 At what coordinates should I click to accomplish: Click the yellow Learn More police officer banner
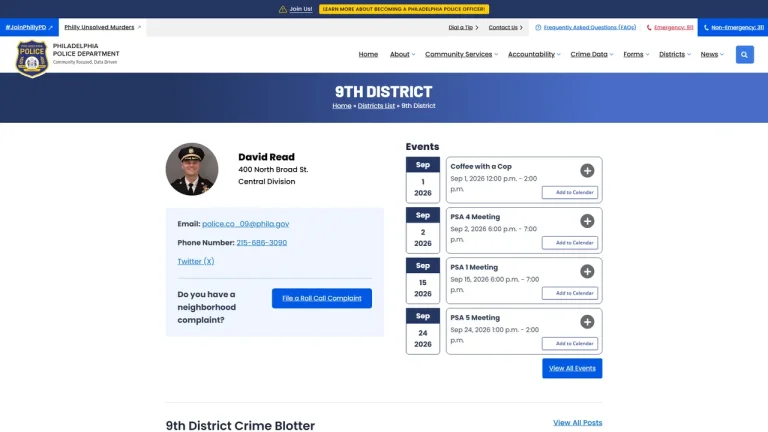tap(404, 9)
